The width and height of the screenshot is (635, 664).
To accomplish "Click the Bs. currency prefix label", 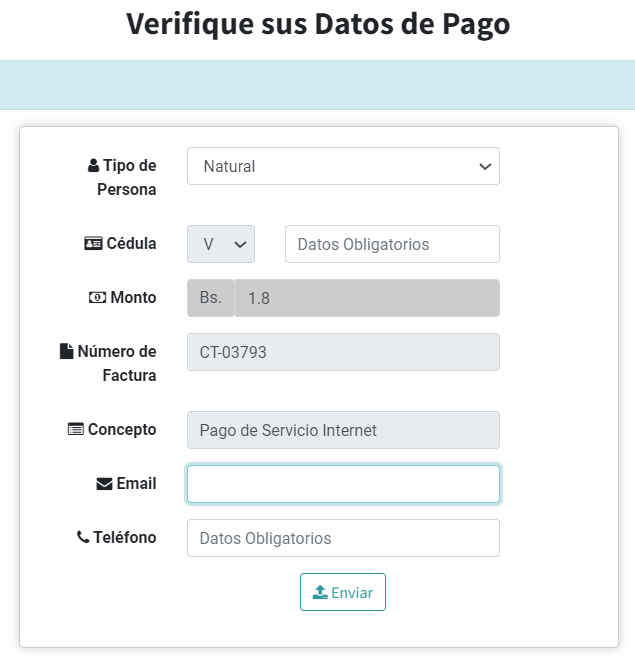I will click(211, 298).
